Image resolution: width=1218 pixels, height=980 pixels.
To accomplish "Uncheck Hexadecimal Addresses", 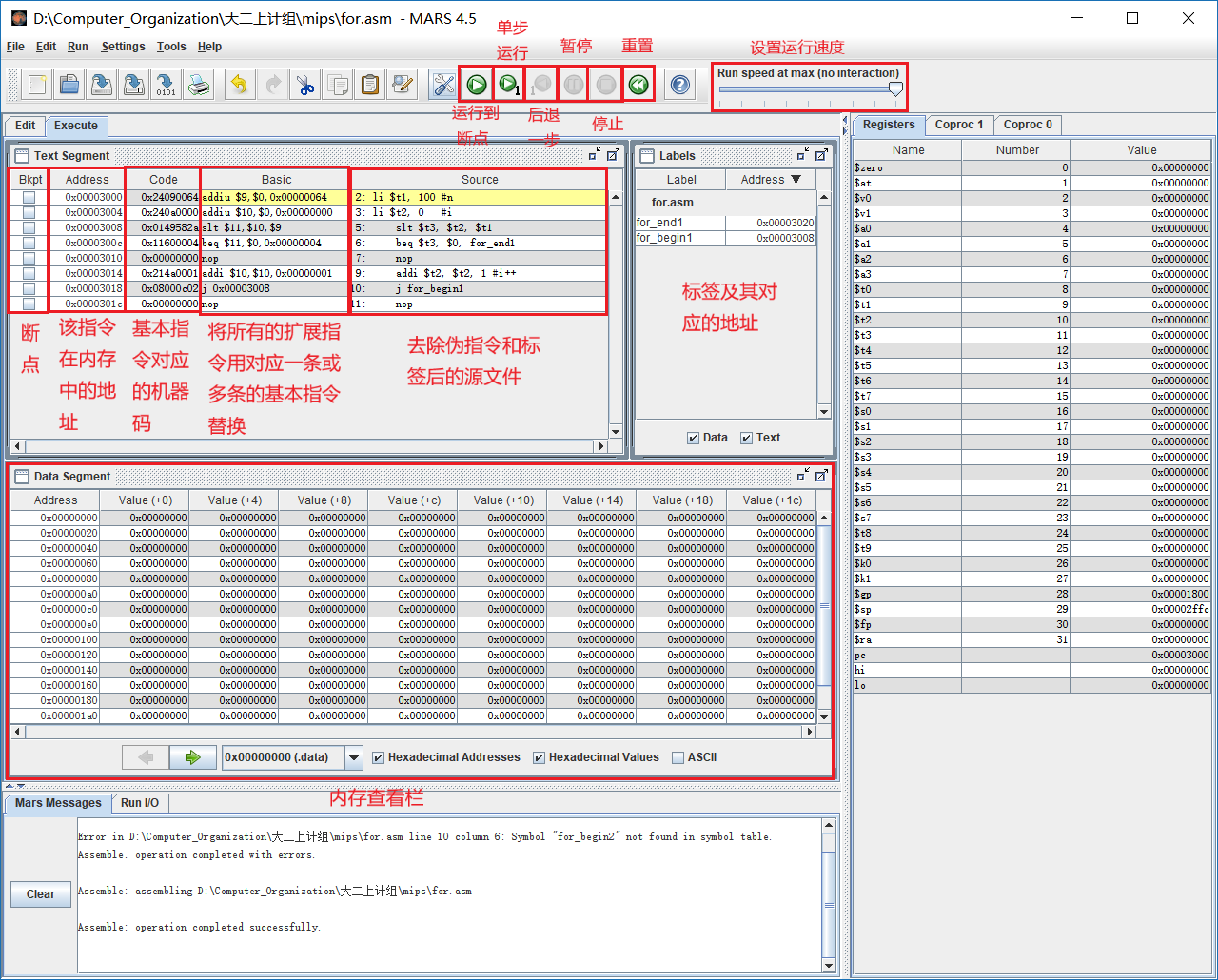I will 379,757.
